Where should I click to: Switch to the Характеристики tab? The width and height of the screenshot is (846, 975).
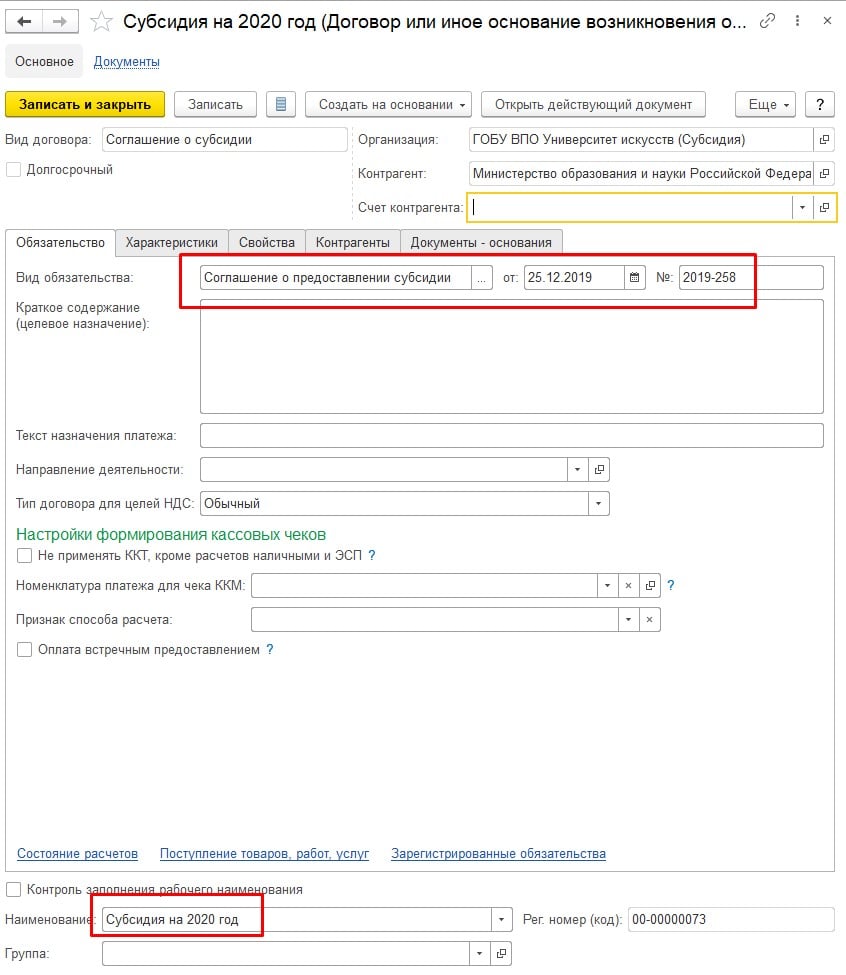[x=171, y=242]
